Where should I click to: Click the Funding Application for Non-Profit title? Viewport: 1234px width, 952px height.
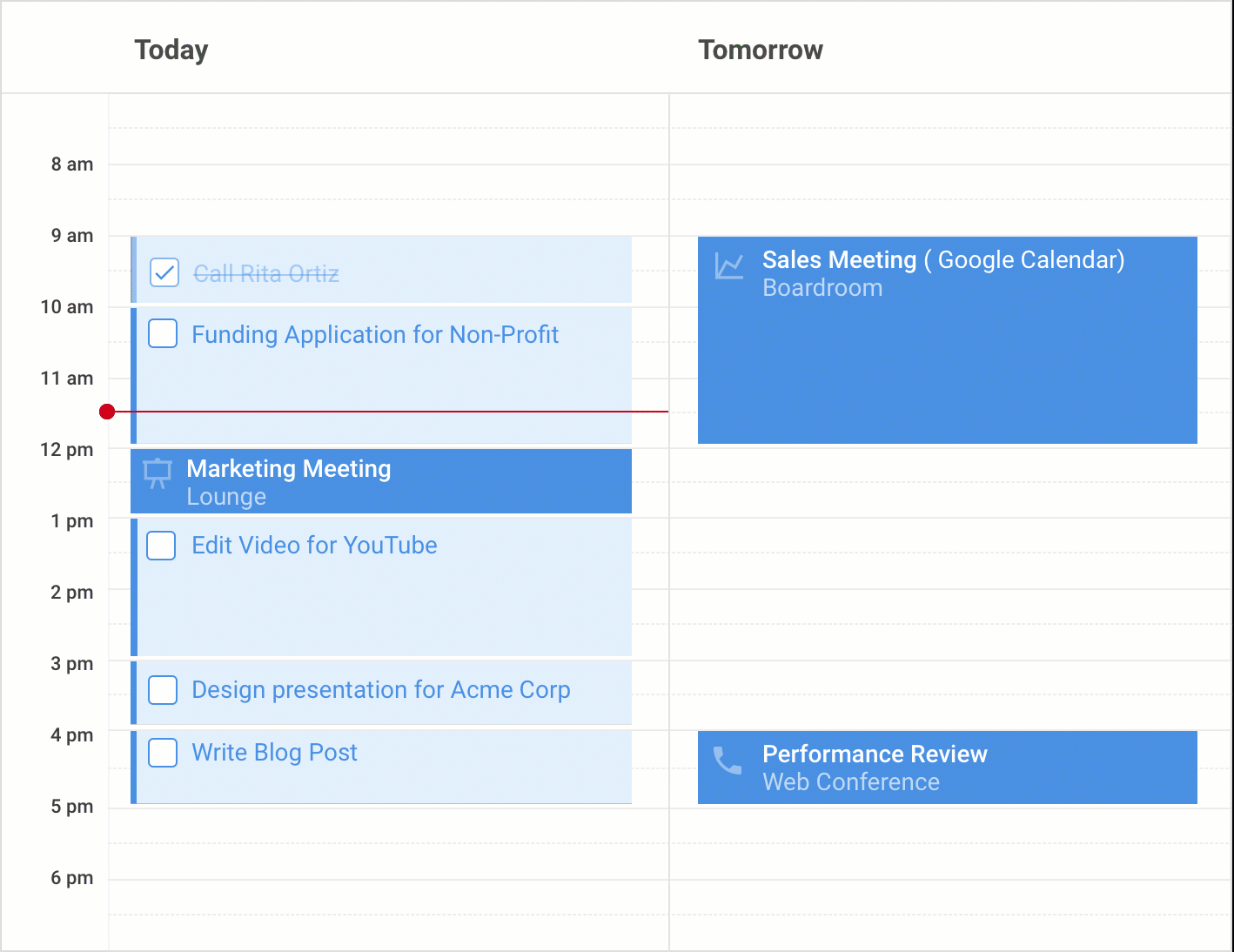pyautogui.click(x=375, y=335)
